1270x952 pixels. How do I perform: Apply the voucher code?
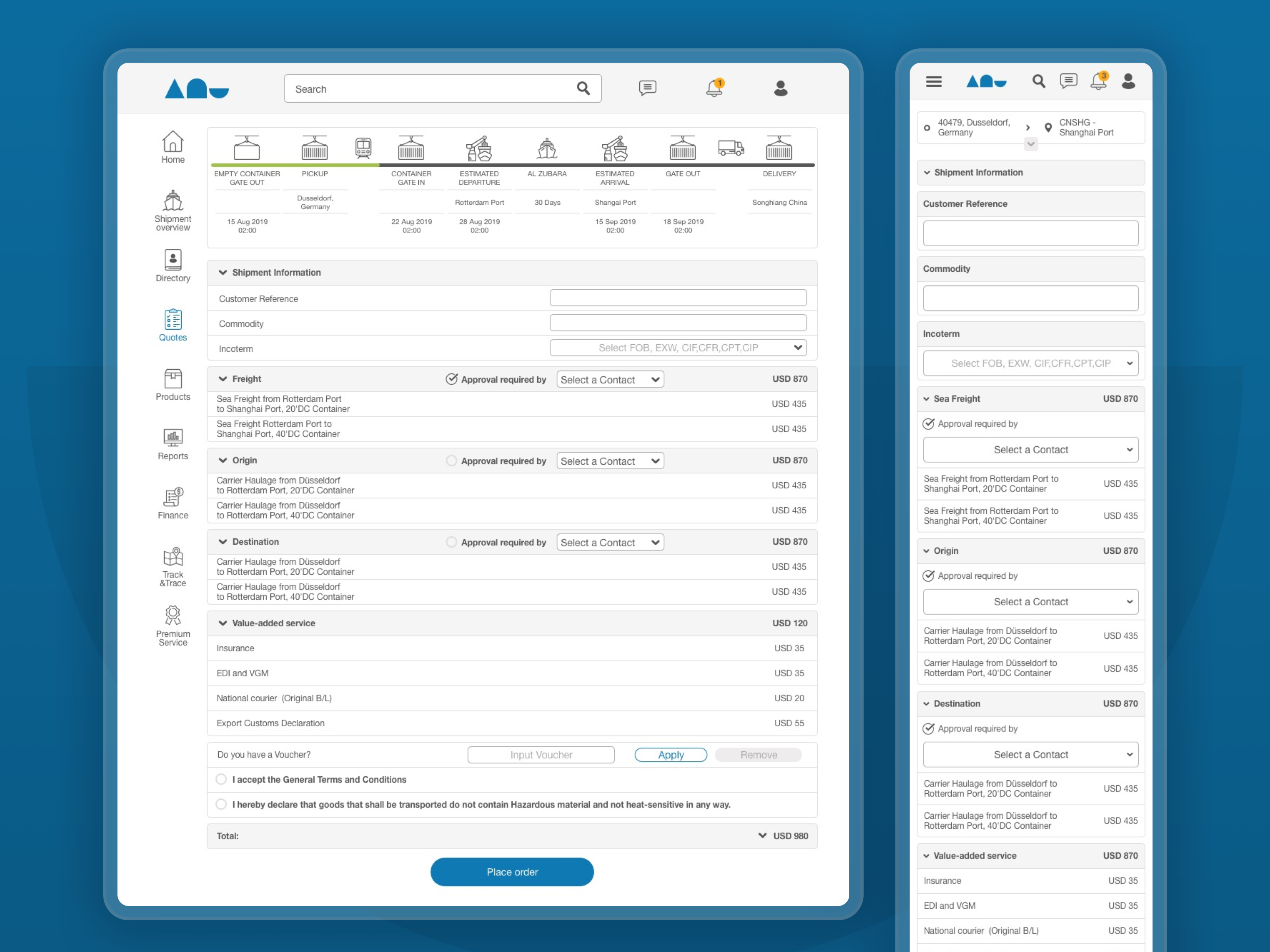(x=671, y=754)
